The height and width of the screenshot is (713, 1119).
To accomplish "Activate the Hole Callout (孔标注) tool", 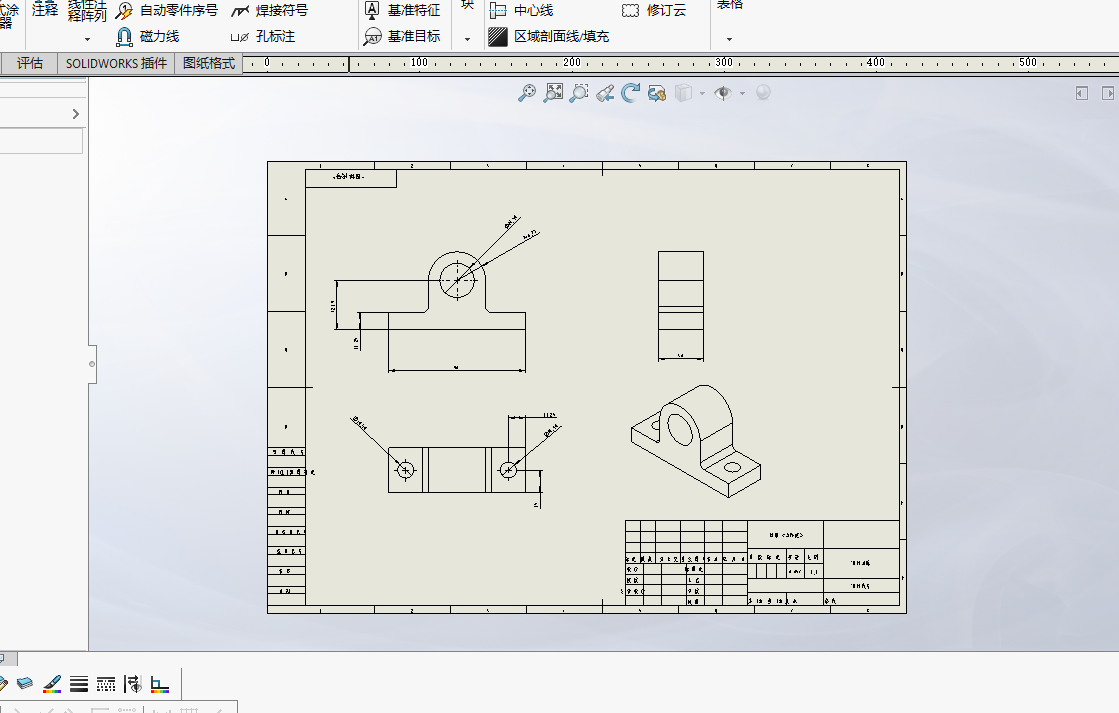I will [263, 36].
